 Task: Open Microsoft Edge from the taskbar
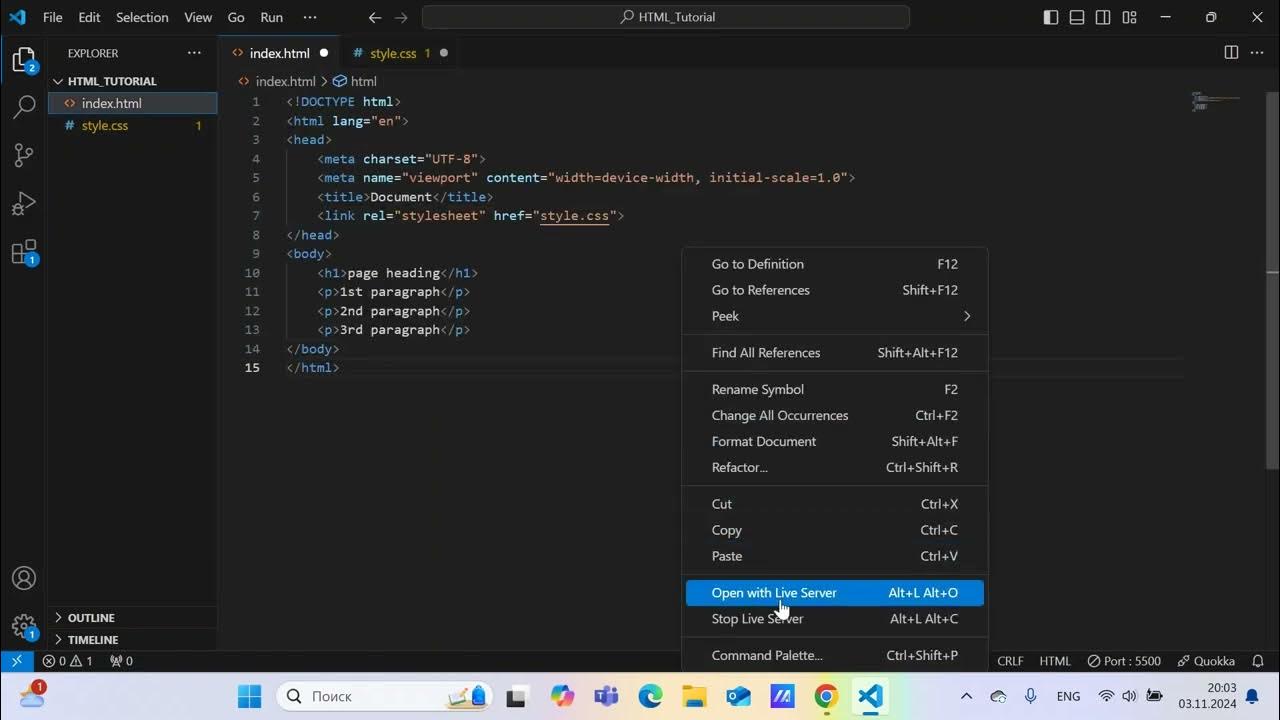[650, 696]
